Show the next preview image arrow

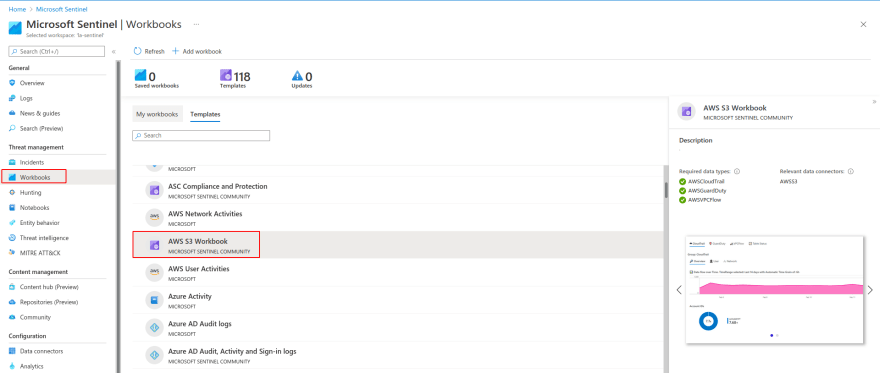coord(870,290)
